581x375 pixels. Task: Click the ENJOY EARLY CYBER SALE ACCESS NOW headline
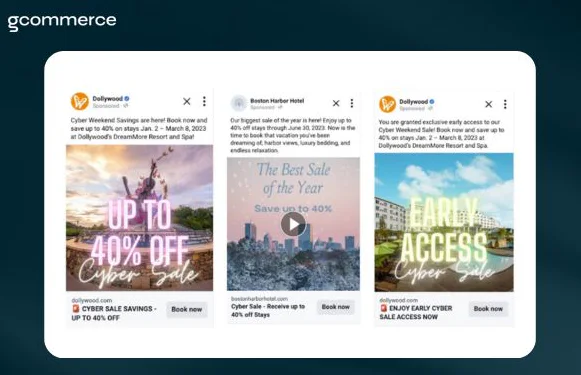click(416, 312)
